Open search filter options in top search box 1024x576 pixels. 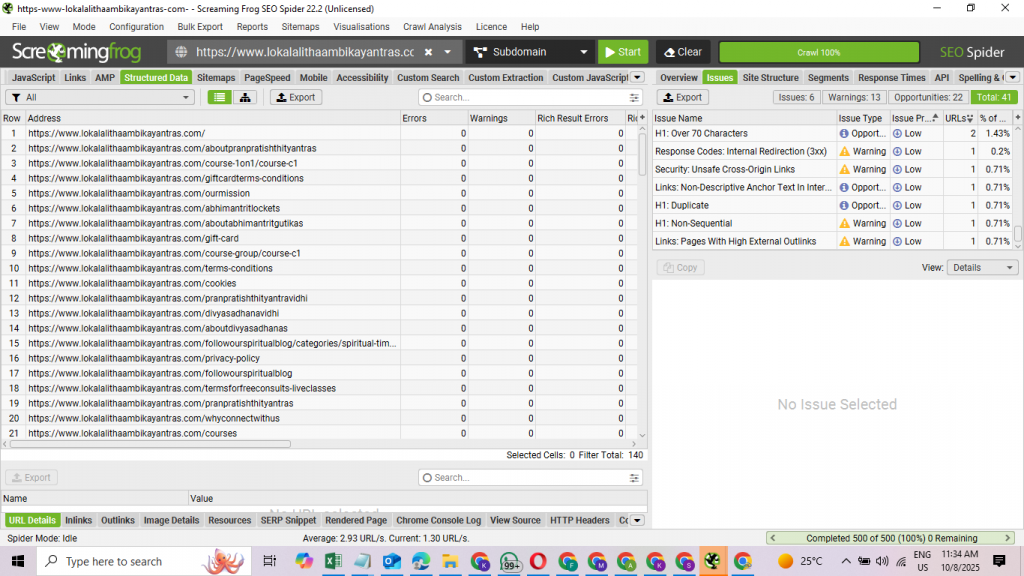[x=634, y=98]
